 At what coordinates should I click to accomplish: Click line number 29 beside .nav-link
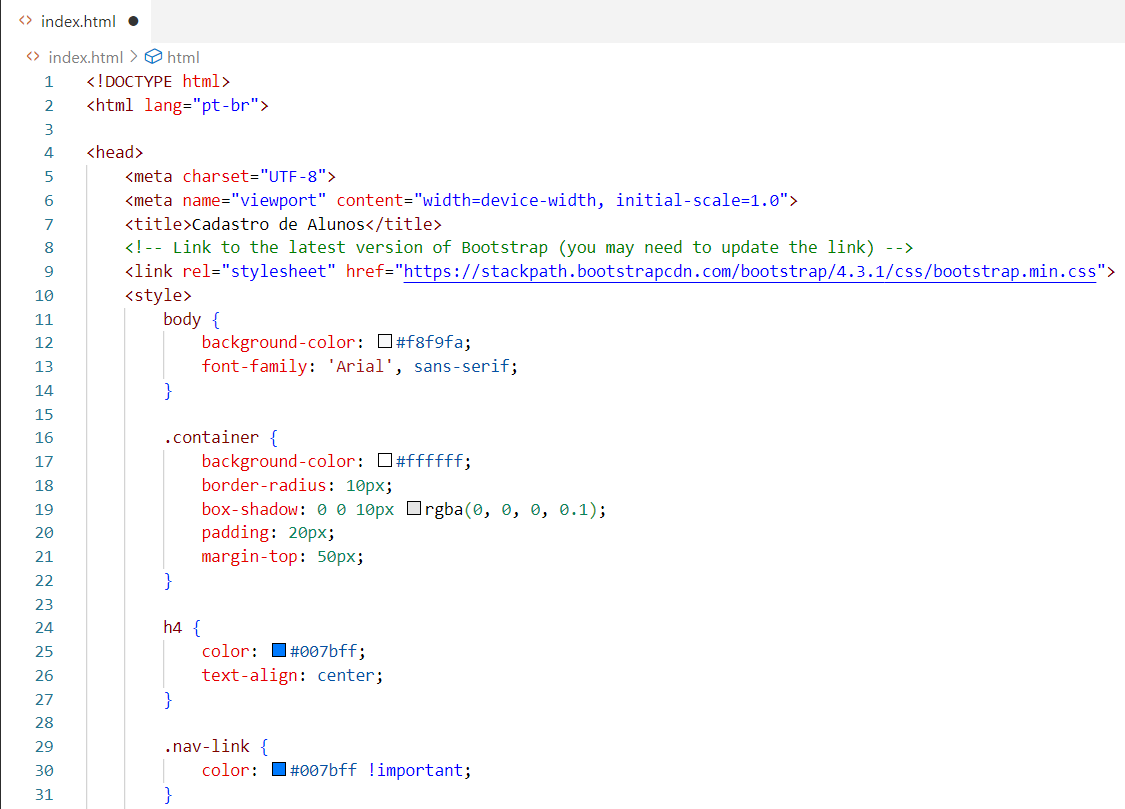(x=44, y=746)
